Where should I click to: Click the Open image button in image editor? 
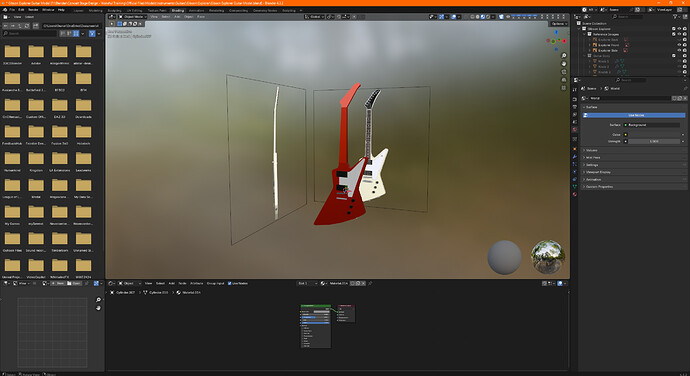coord(73,284)
